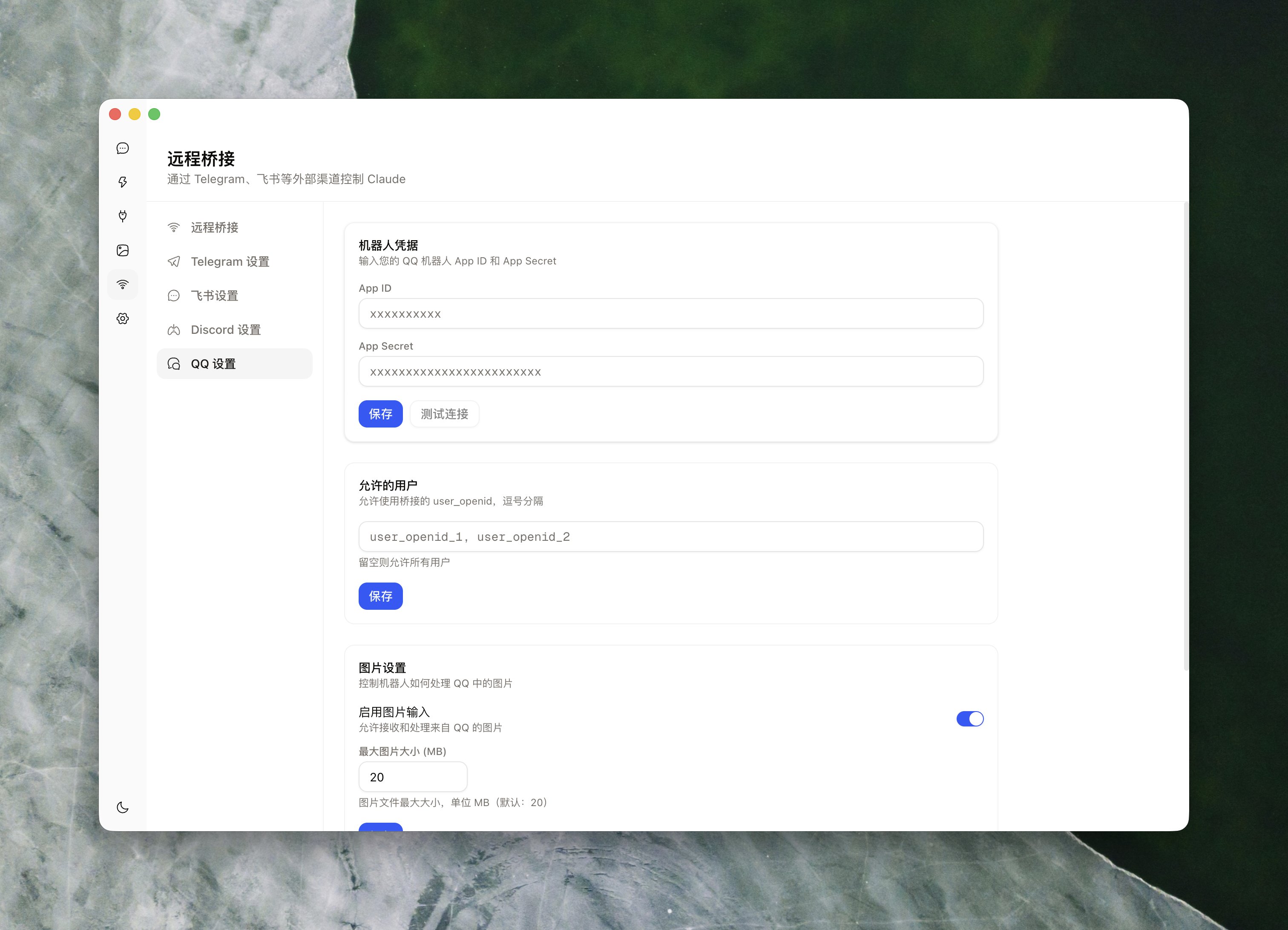Click the wifi remote bridge sidebar icon
This screenshot has height=930, width=1288.
pos(123,284)
